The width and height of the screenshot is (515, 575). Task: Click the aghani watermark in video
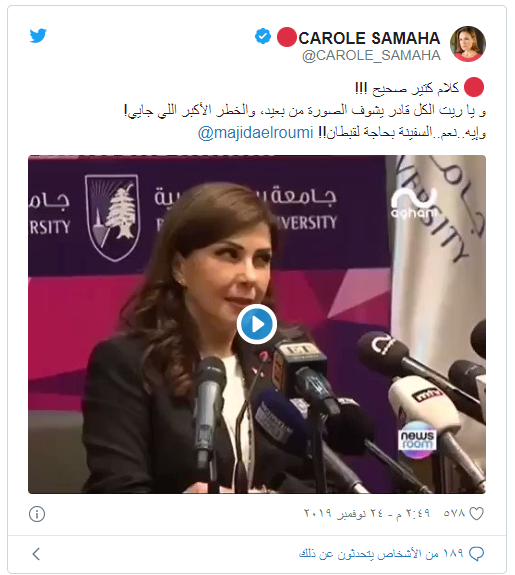click(414, 204)
